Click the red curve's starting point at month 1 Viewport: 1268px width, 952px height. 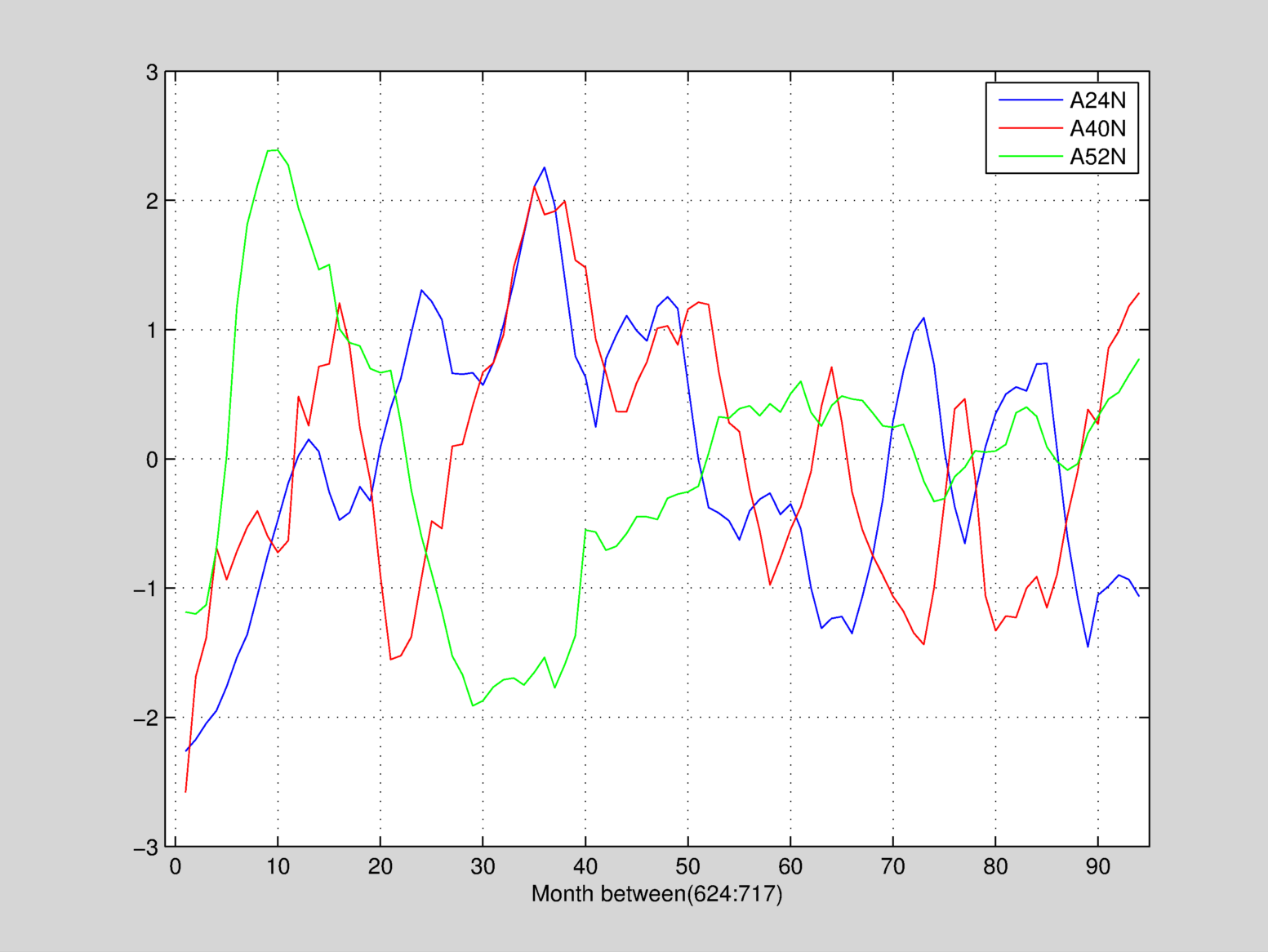tap(185, 791)
